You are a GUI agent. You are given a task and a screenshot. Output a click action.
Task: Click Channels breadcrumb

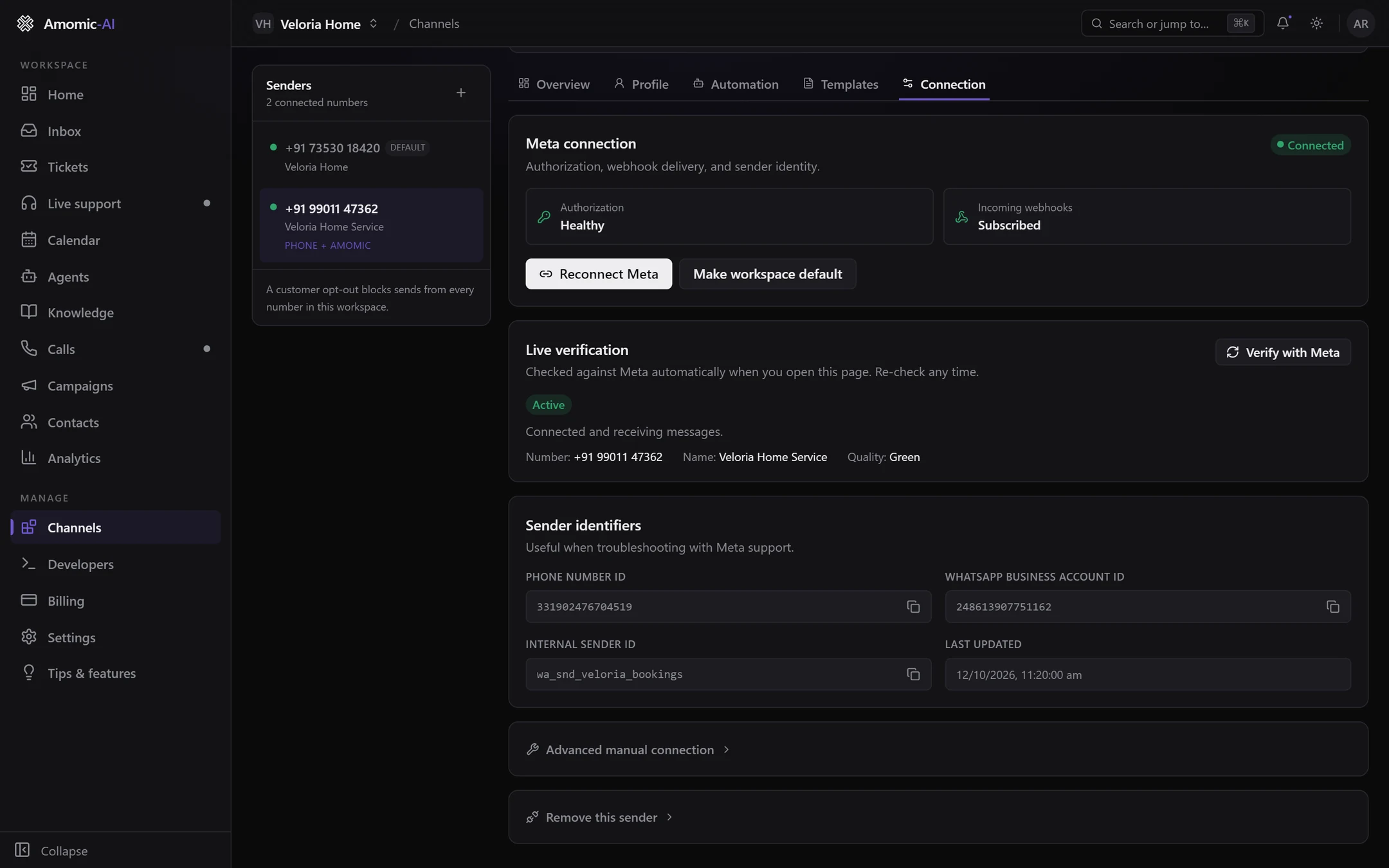pyautogui.click(x=434, y=24)
